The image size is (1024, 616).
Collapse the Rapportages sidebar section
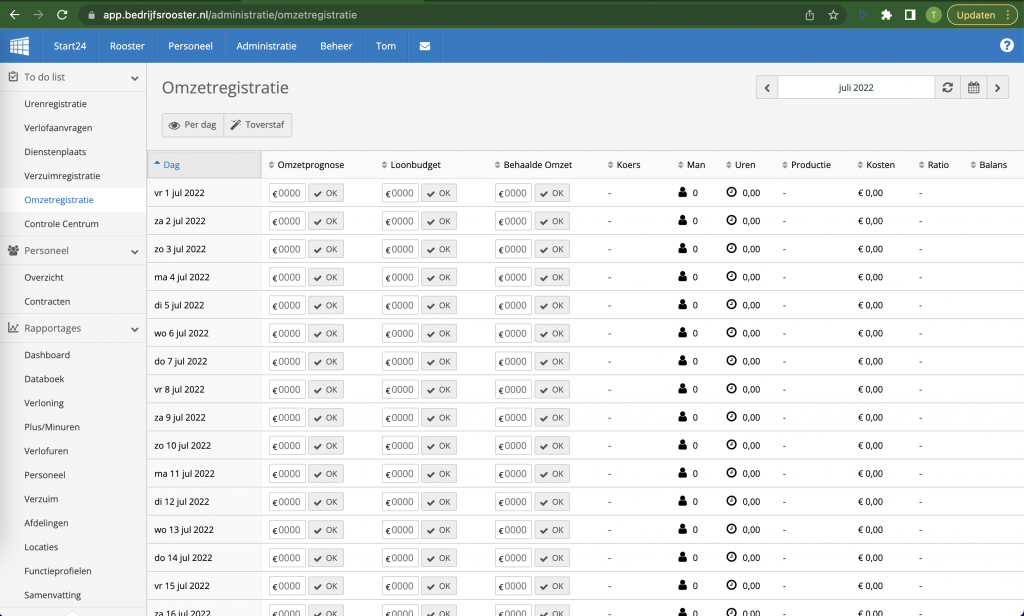135,328
